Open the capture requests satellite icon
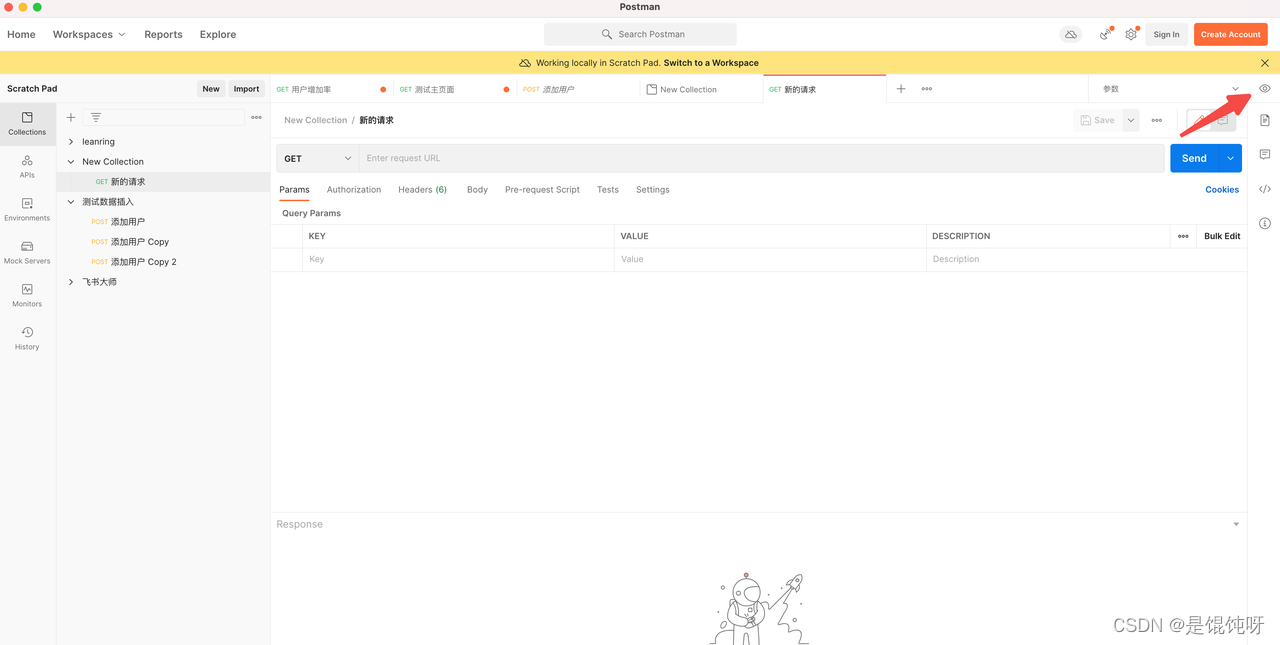Screen dimensions: 1280x645 click(x=1105, y=34)
